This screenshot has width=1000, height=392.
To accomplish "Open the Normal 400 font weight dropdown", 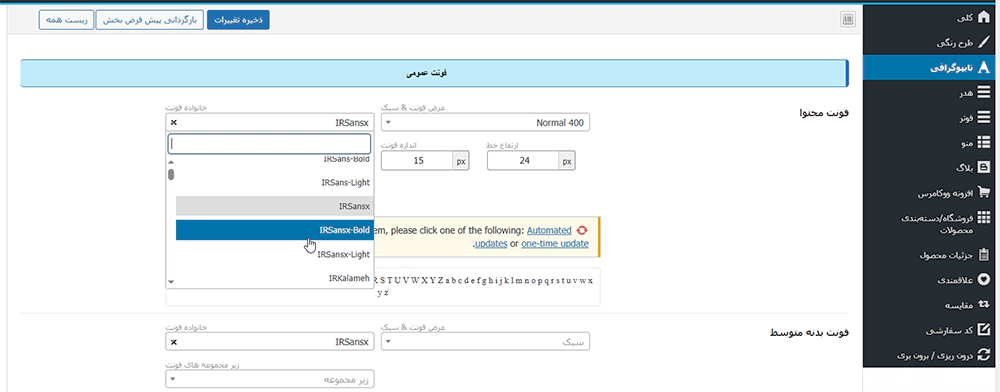I will click(x=485, y=122).
